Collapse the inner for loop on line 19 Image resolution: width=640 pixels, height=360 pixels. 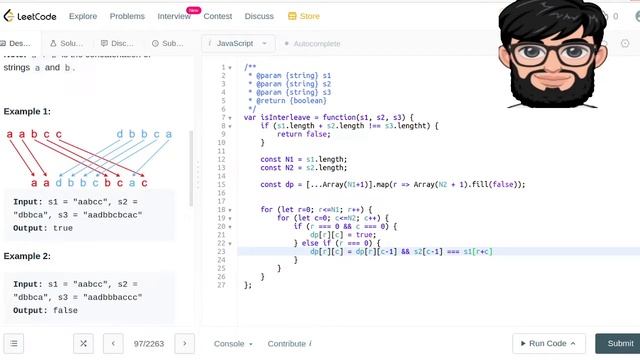click(x=230, y=218)
